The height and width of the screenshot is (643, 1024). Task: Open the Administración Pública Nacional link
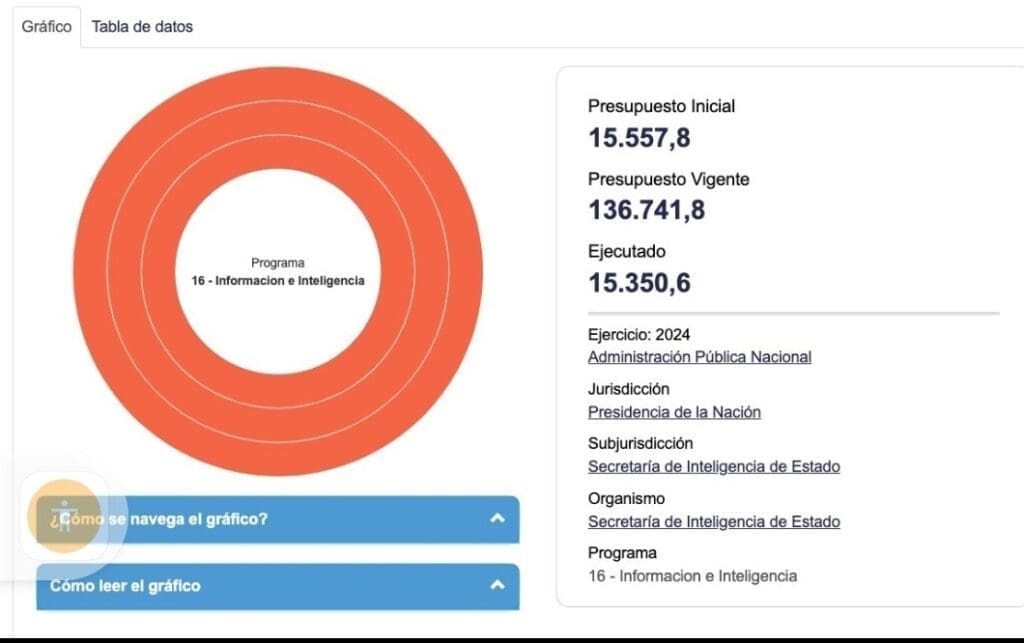[699, 357]
